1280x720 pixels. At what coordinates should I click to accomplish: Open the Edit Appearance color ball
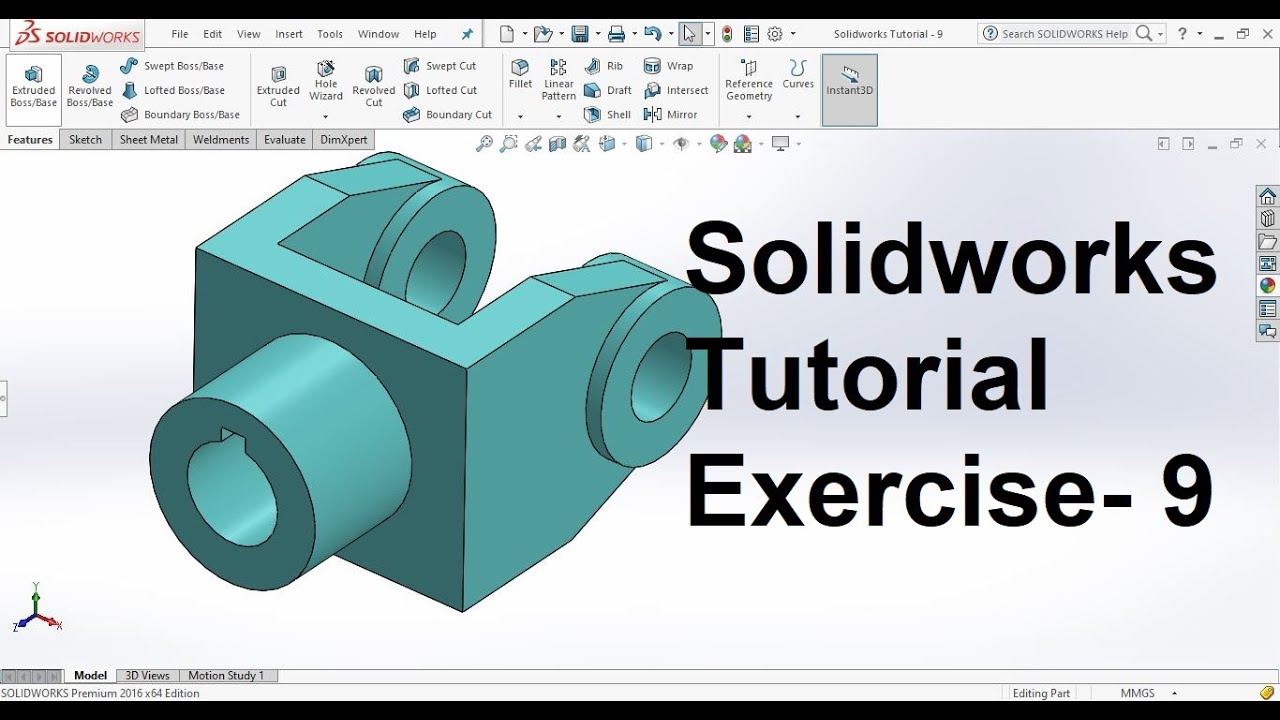click(718, 144)
